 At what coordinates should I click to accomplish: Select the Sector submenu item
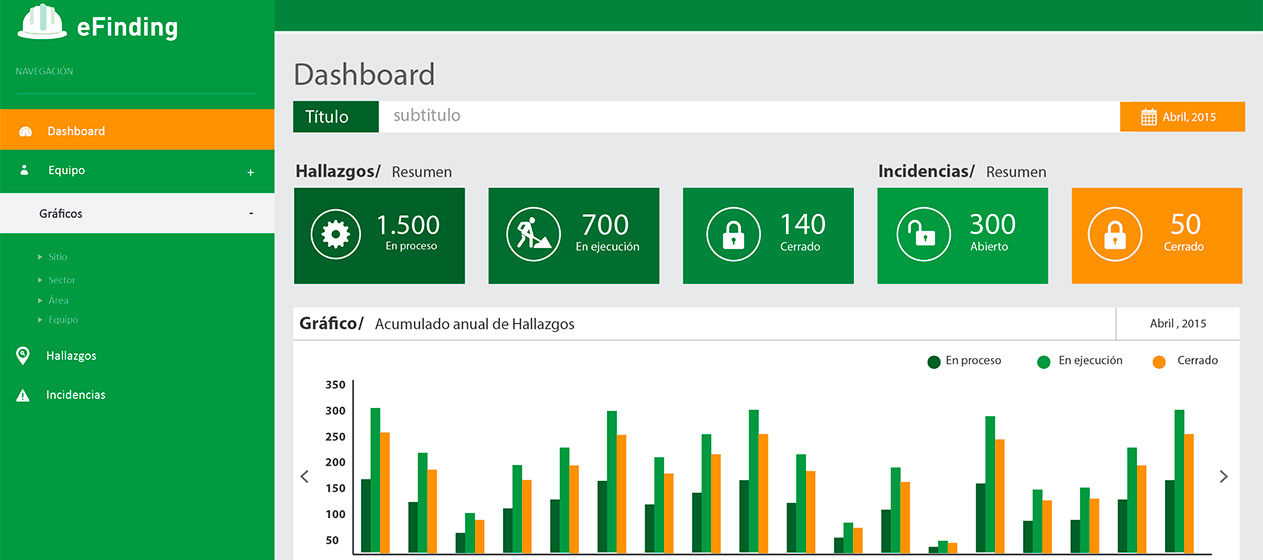point(61,280)
